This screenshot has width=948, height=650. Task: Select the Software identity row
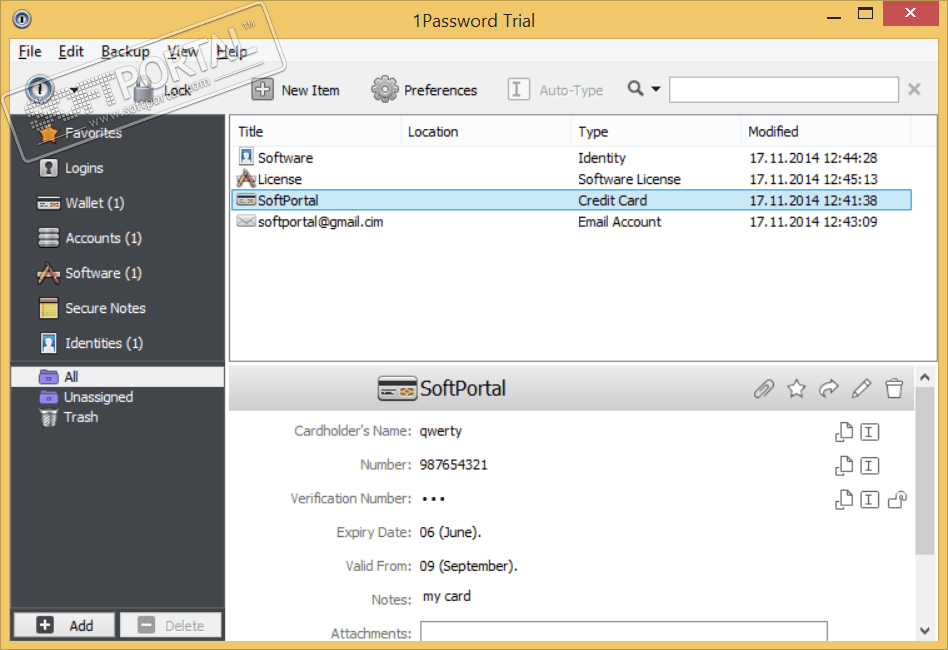click(x=571, y=158)
